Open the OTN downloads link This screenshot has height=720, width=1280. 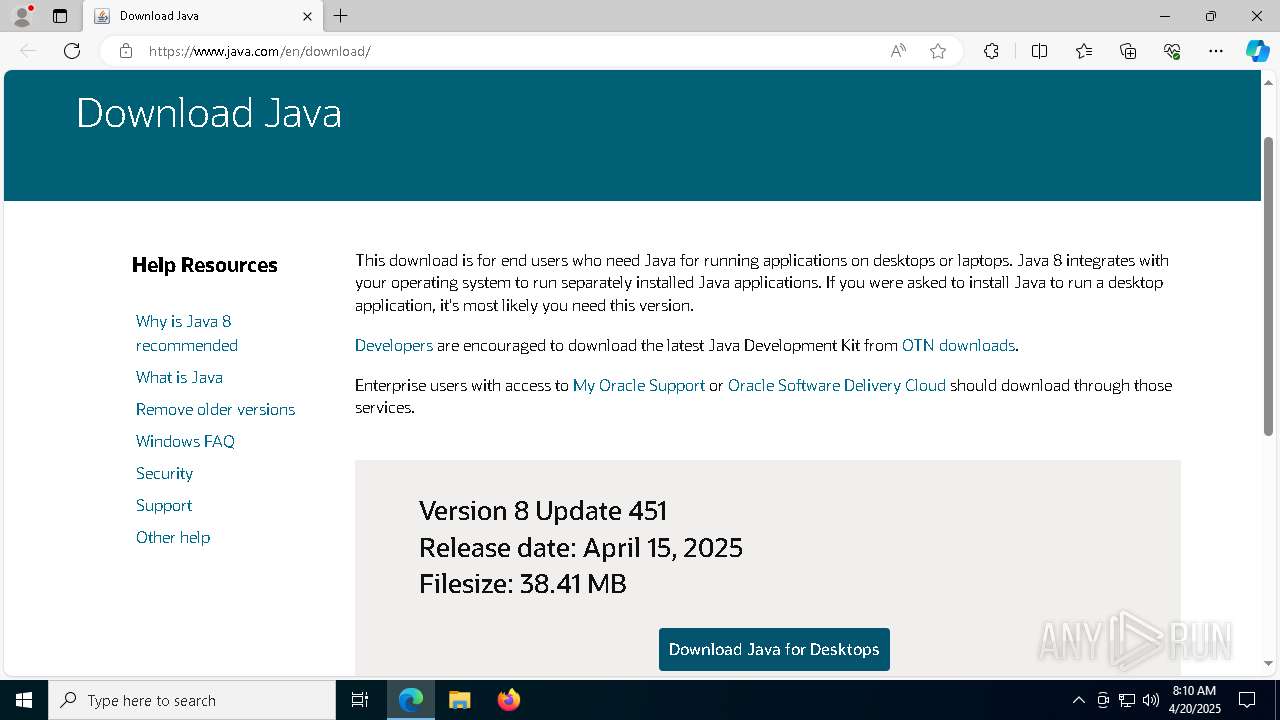tap(958, 345)
